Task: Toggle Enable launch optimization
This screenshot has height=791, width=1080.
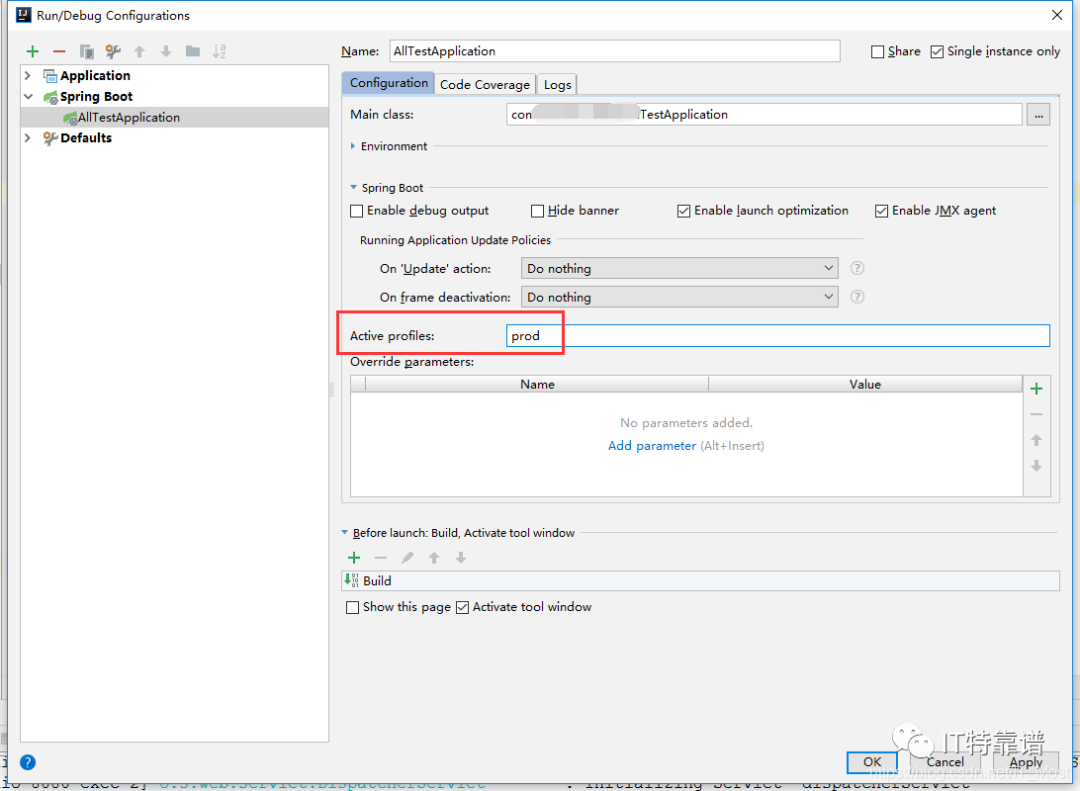Action: tap(683, 211)
